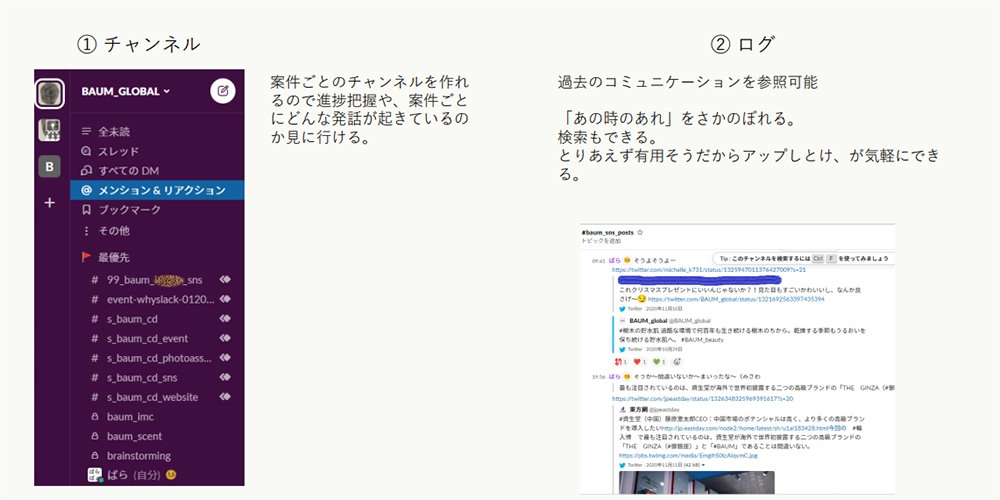Open the s_baum_cd_event channel
The height and width of the screenshot is (500, 1000).
click(x=157, y=339)
